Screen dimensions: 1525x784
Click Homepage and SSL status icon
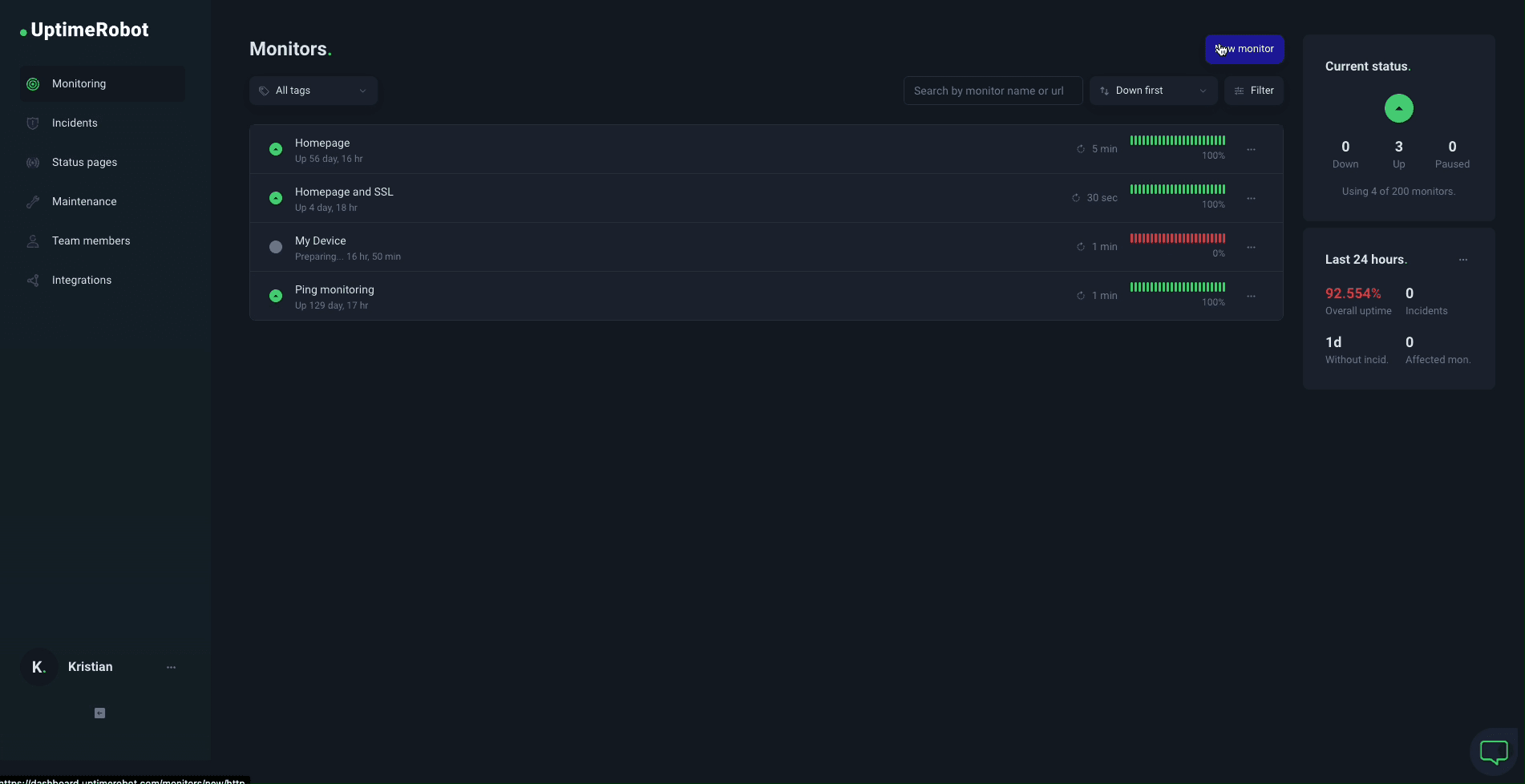276,198
